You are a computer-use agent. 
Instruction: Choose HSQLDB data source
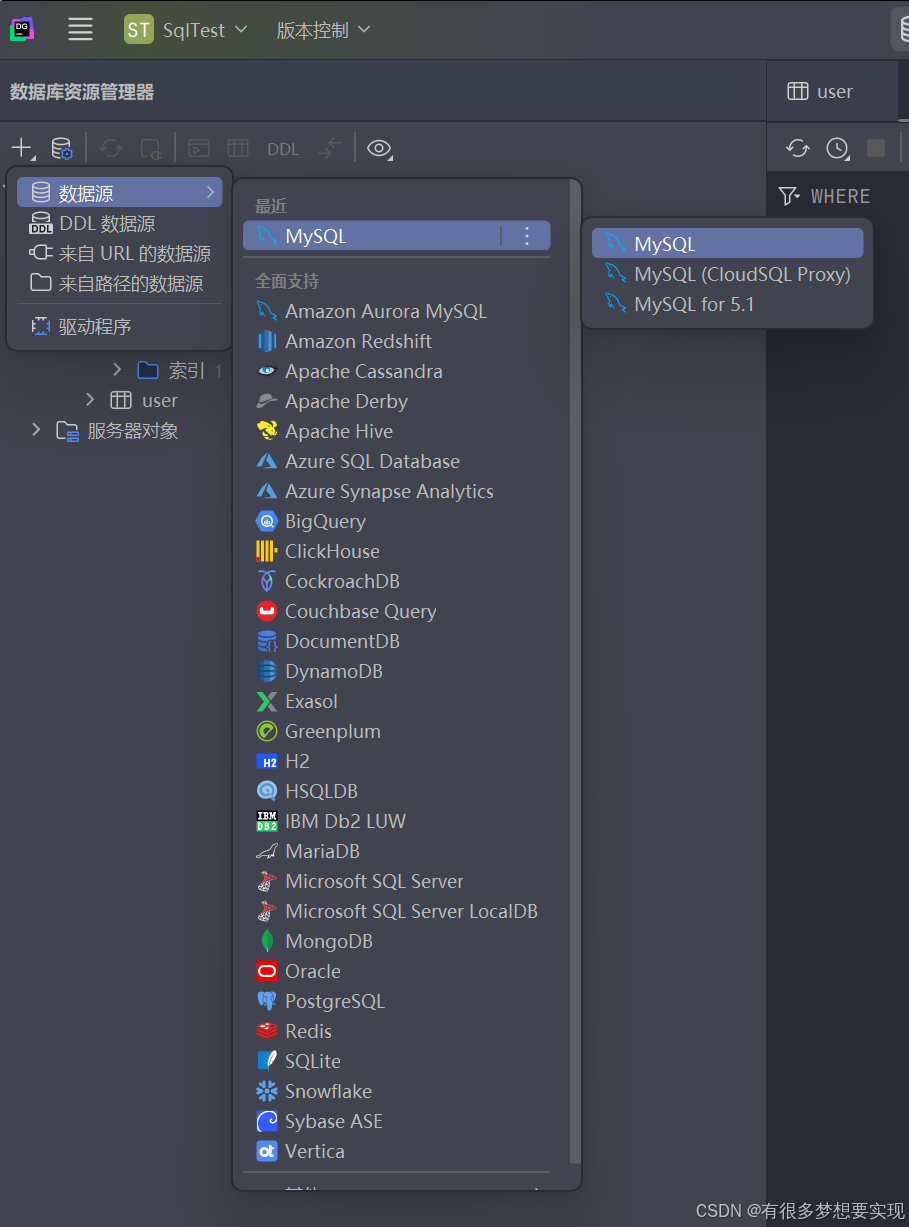point(396,791)
